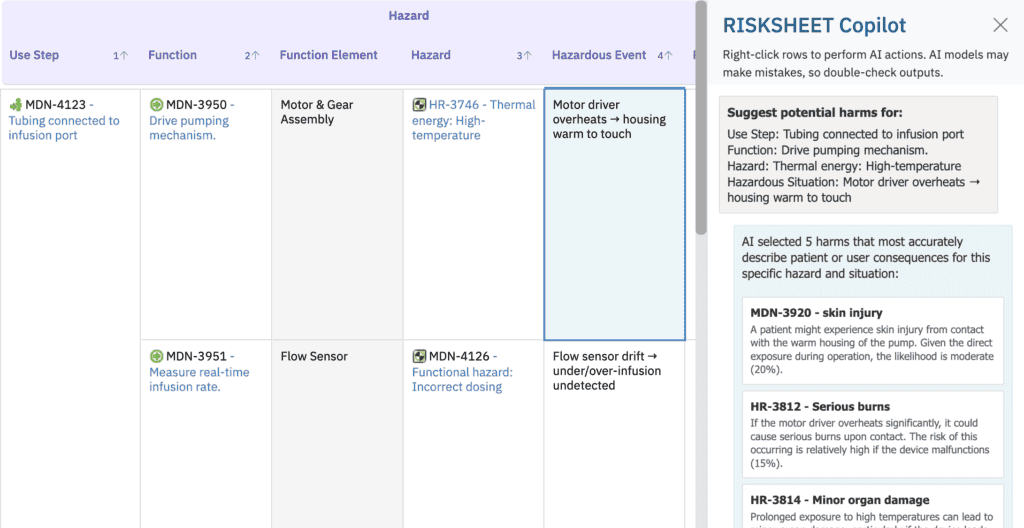Sort by the Hazard column arrow

tap(527, 56)
